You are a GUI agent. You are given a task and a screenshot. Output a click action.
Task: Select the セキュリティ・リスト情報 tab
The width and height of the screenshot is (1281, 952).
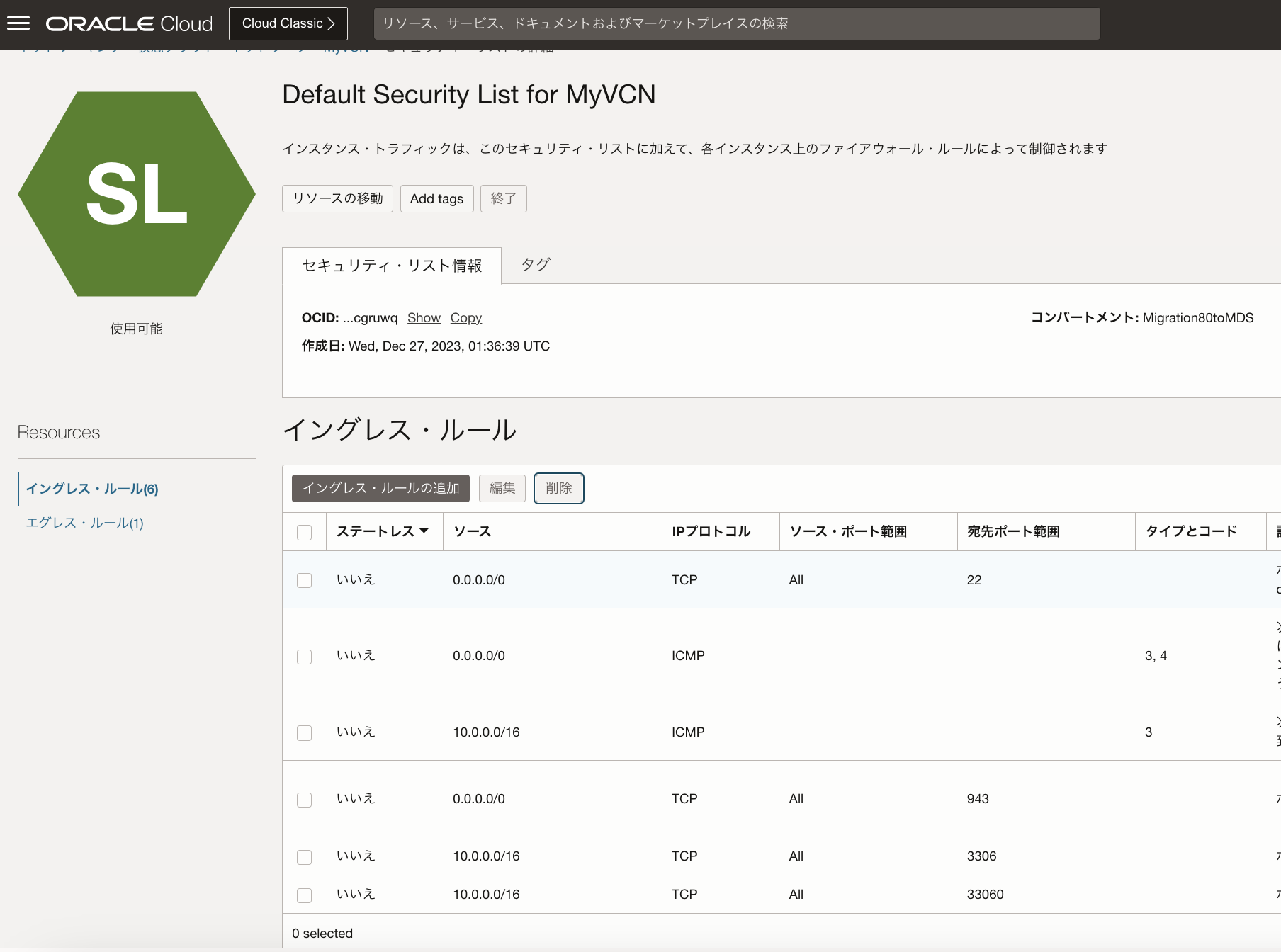click(392, 266)
